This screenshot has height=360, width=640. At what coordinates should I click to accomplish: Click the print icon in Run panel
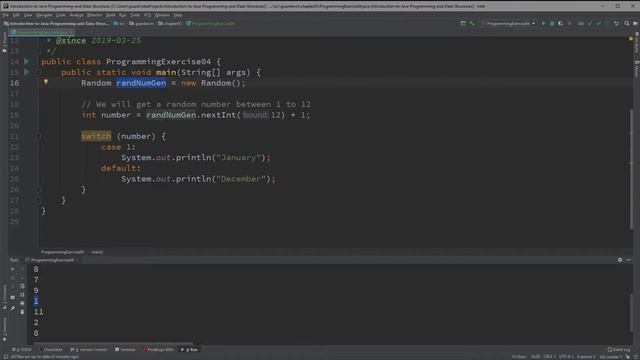coord(22,303)
